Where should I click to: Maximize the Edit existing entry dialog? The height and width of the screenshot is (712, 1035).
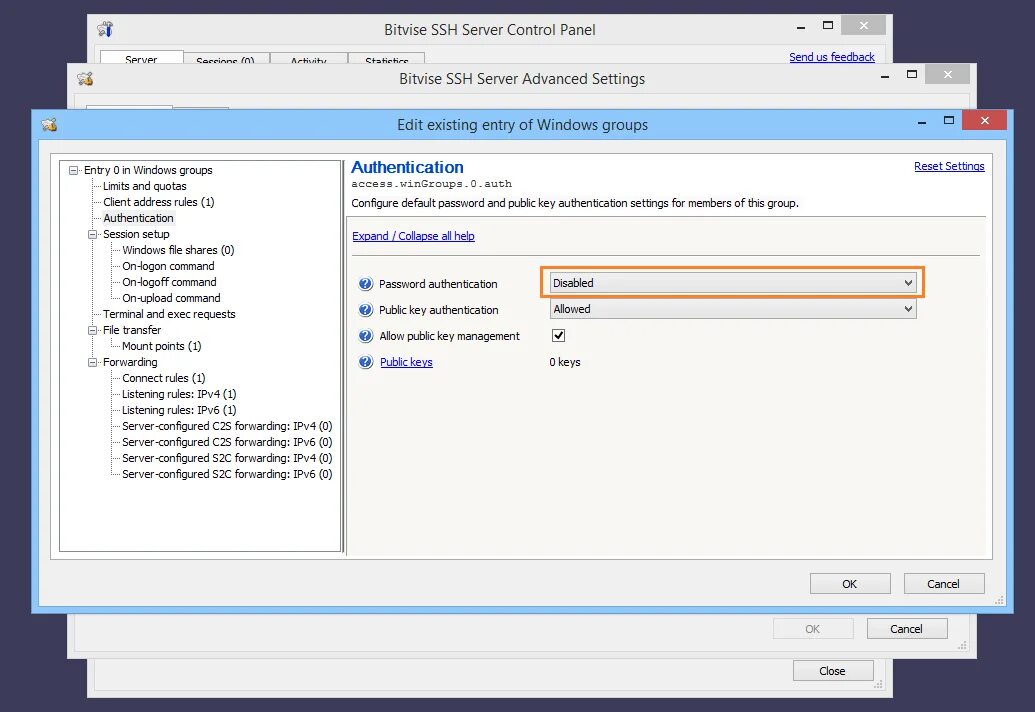coord(949,121)
